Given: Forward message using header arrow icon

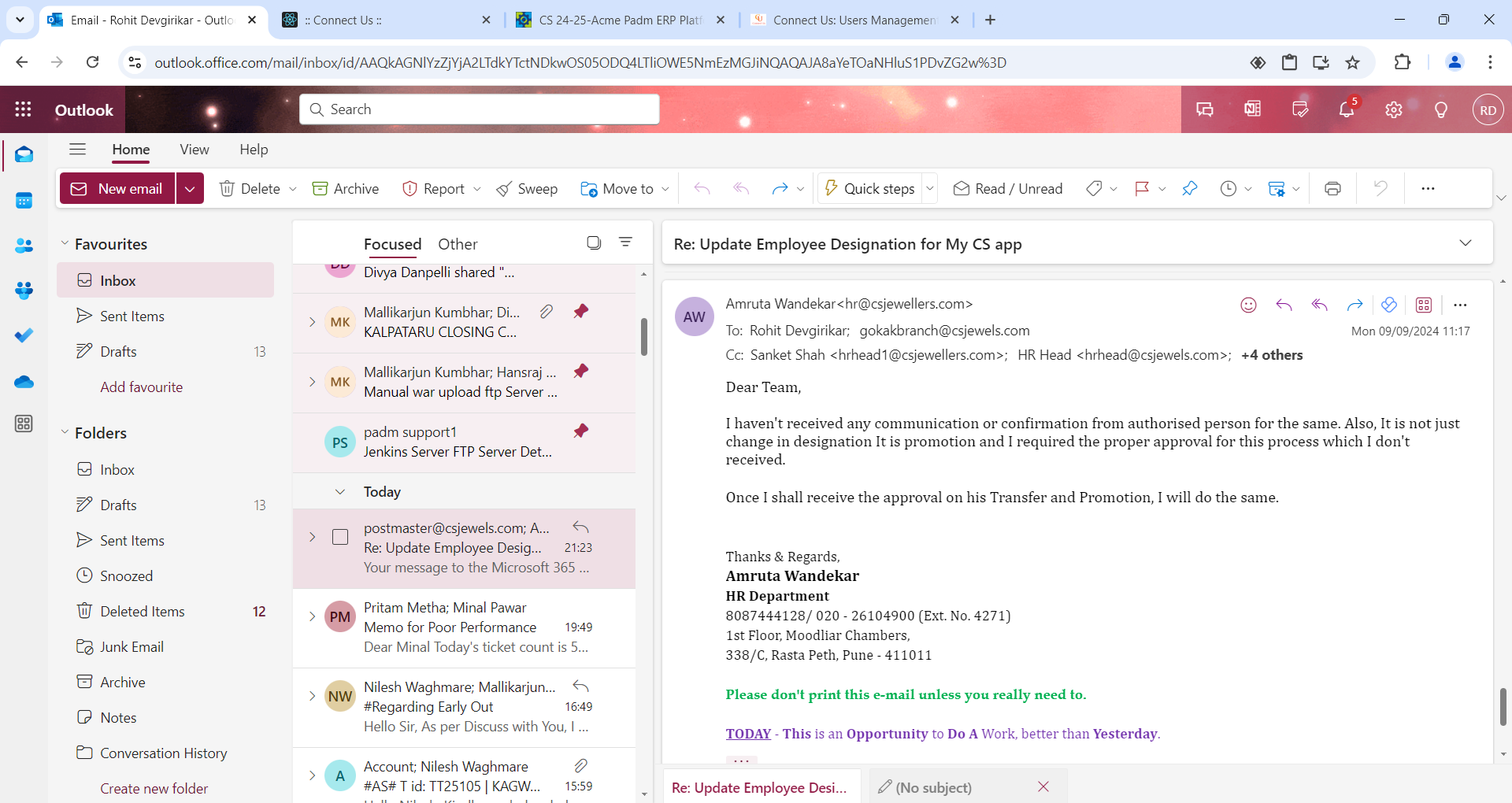Looking at the screenshot, I should pos(1354,305).
